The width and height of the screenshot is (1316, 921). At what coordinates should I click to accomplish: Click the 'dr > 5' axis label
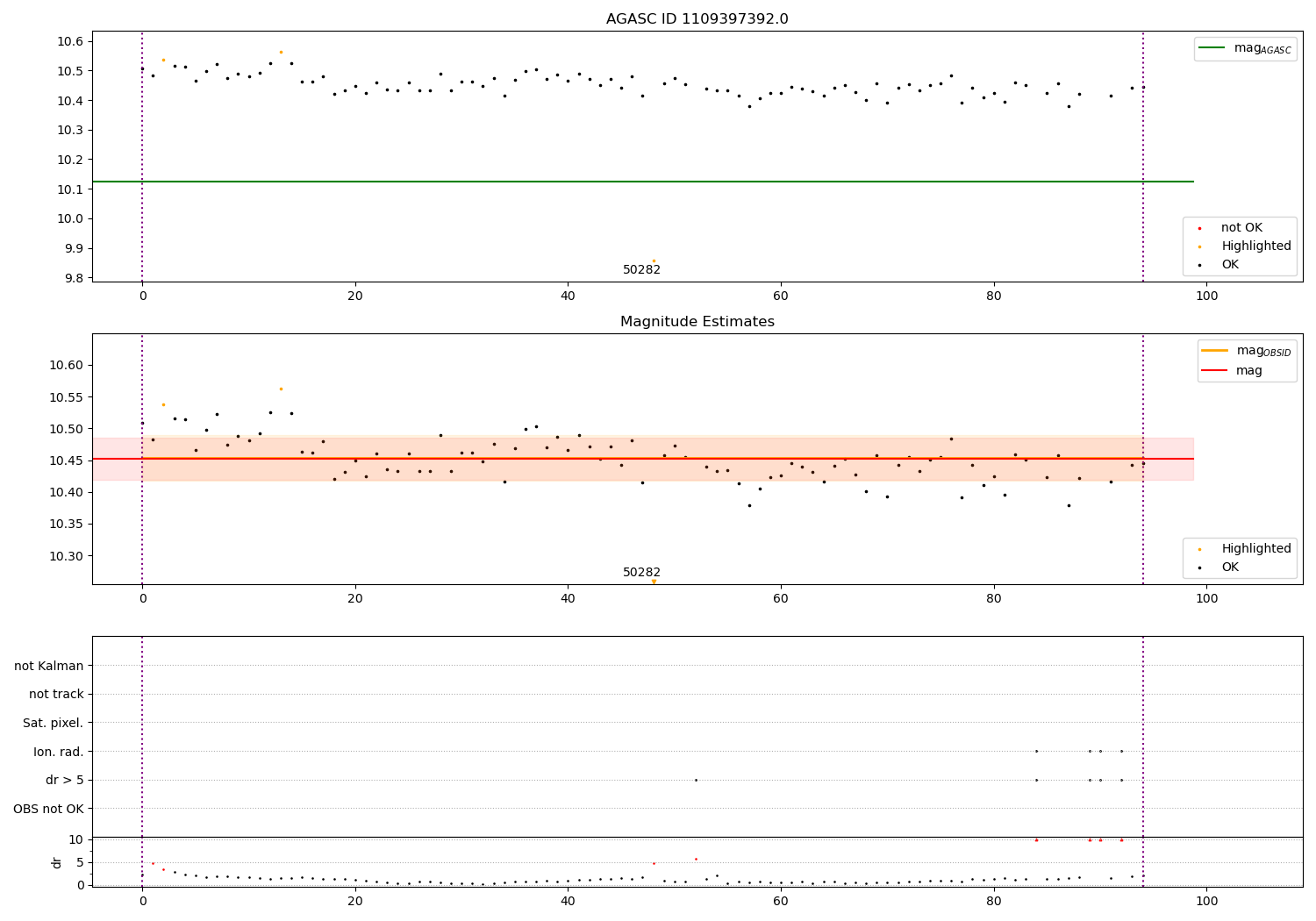click(65, 781)
